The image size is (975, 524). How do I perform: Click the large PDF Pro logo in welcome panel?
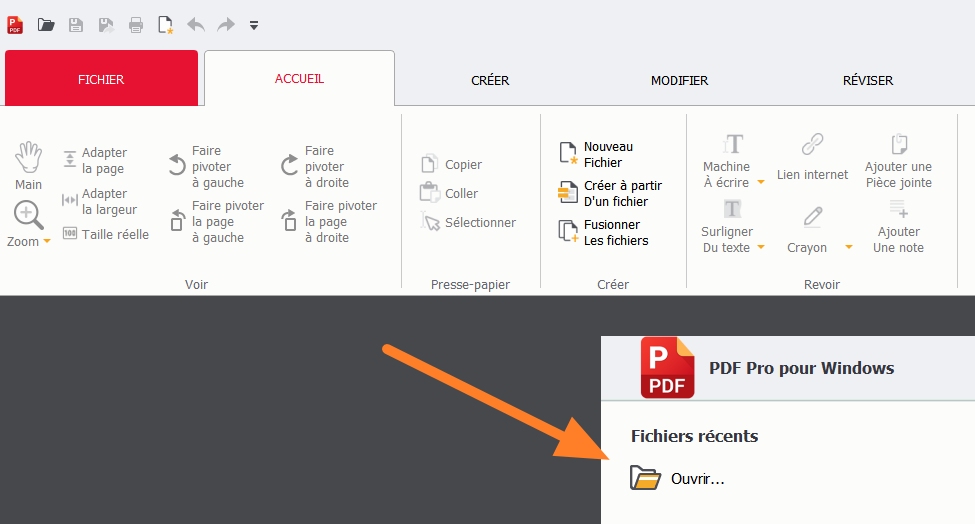point(667,368)
